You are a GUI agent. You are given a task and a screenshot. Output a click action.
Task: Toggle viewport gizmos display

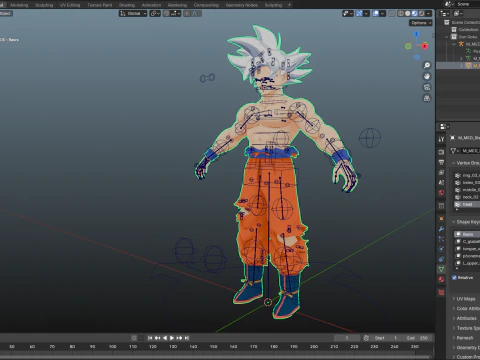[x=359, y=13]
